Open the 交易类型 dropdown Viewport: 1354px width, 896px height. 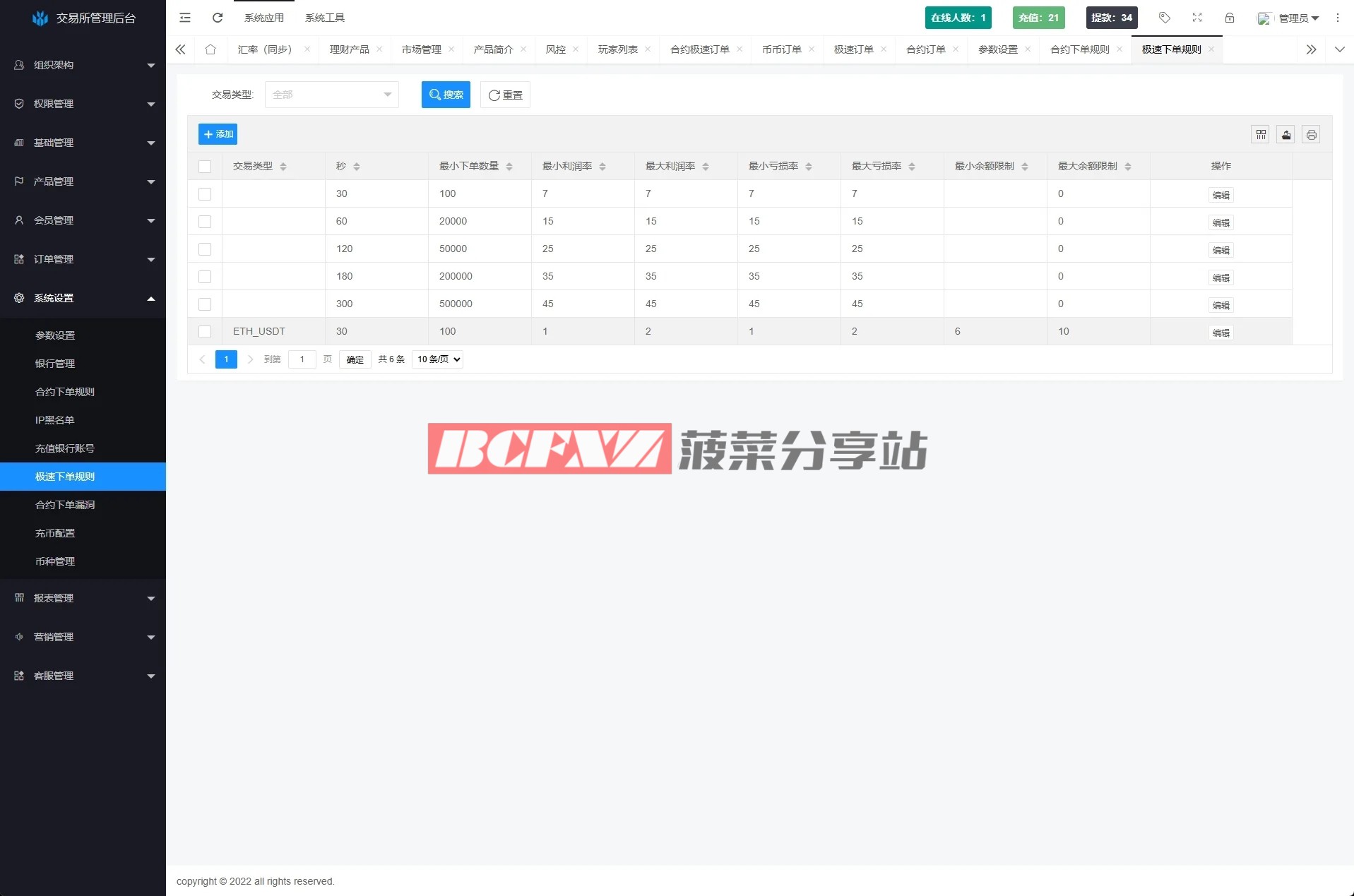coord(331,95)
